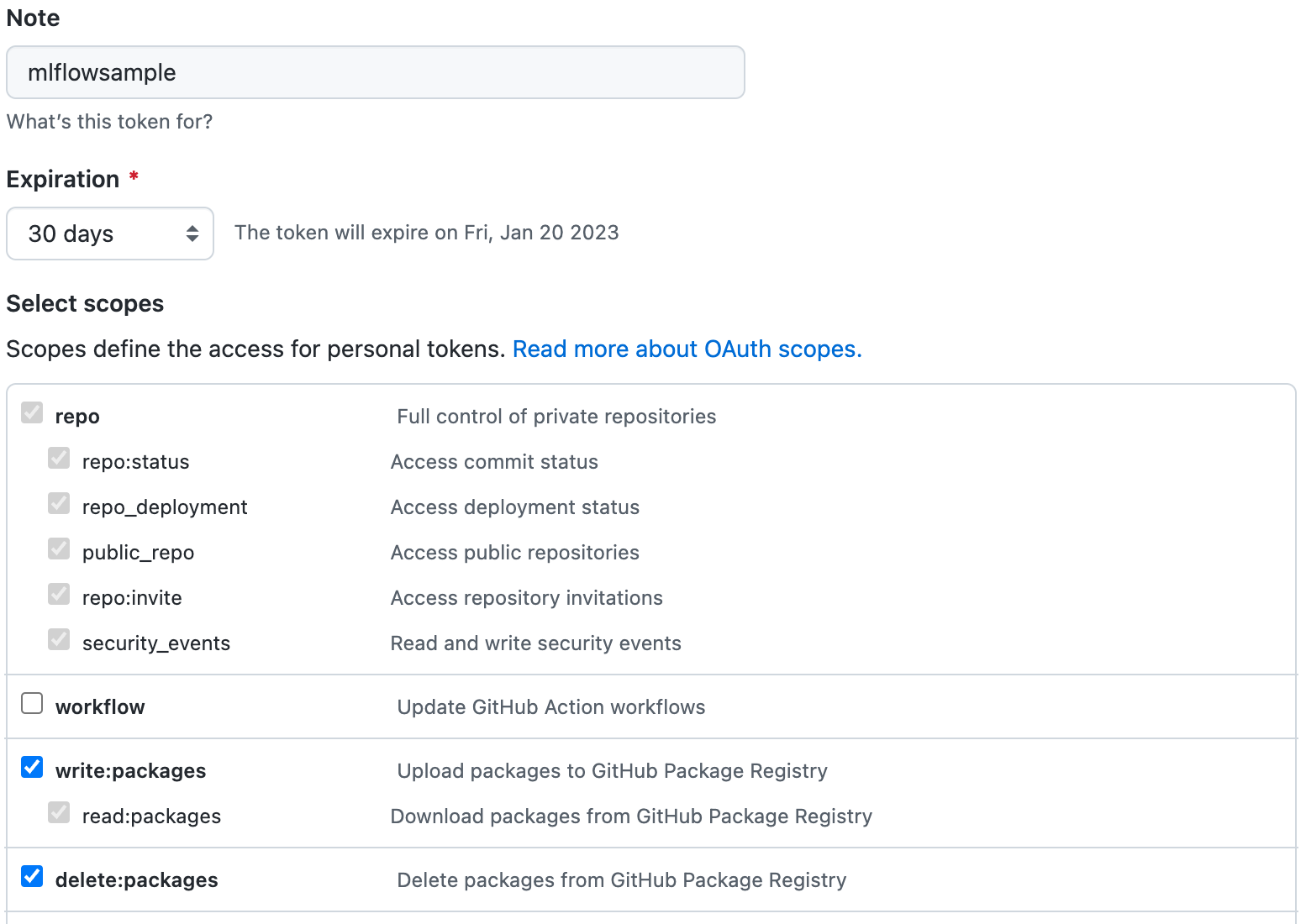
Task: Toggle the public_repo checkbox
Action: (x=59, y=549)
